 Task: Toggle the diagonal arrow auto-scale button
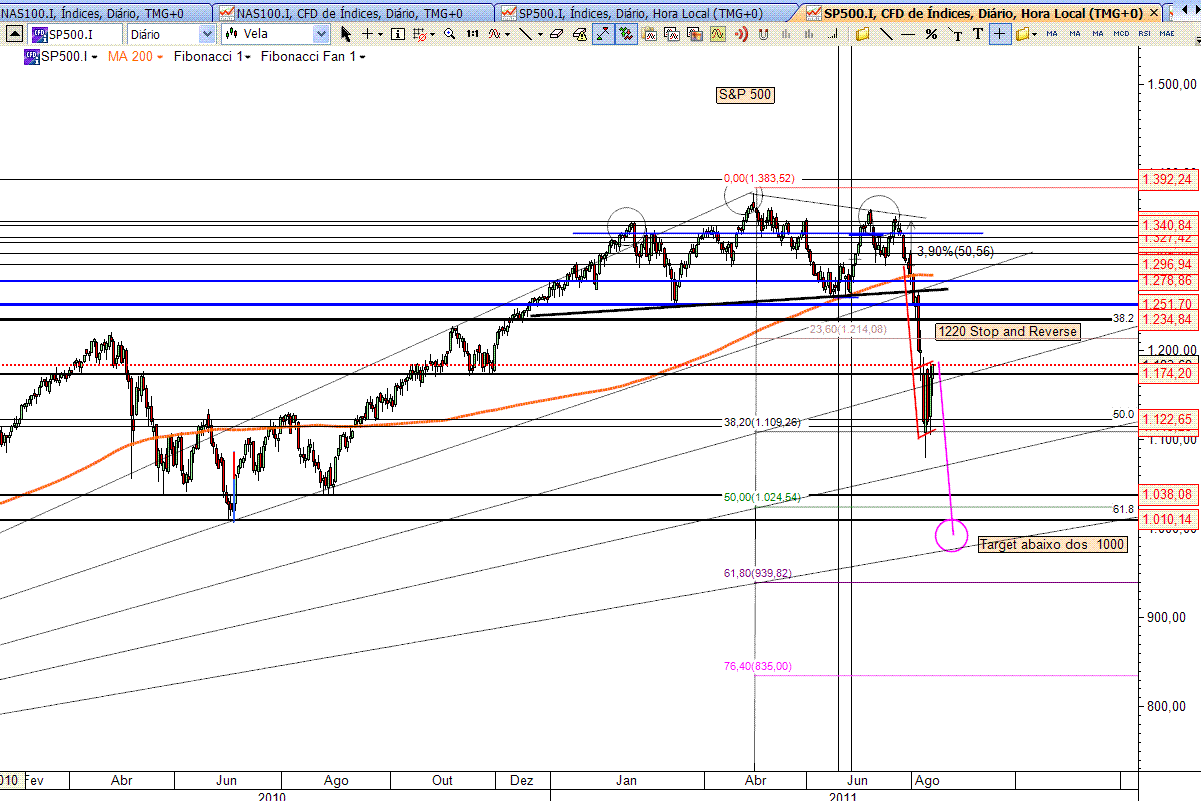603,33
